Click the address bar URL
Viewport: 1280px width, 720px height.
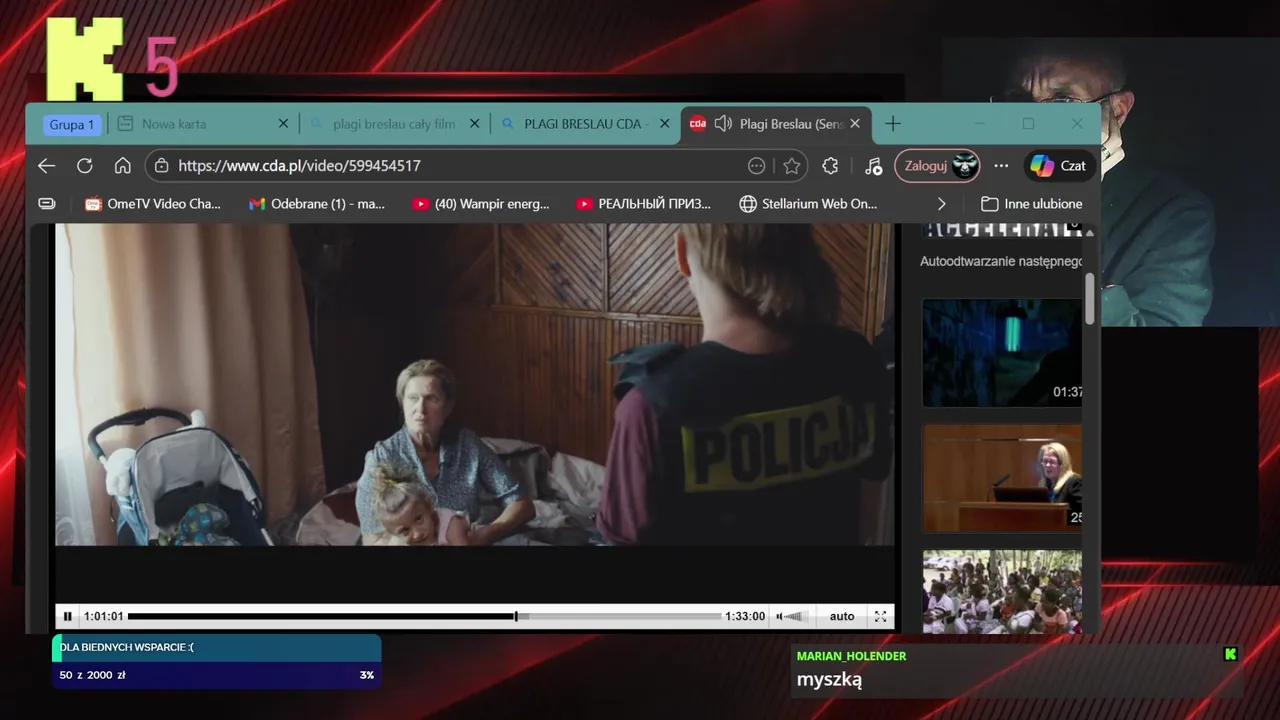click(x=299, y=166)
